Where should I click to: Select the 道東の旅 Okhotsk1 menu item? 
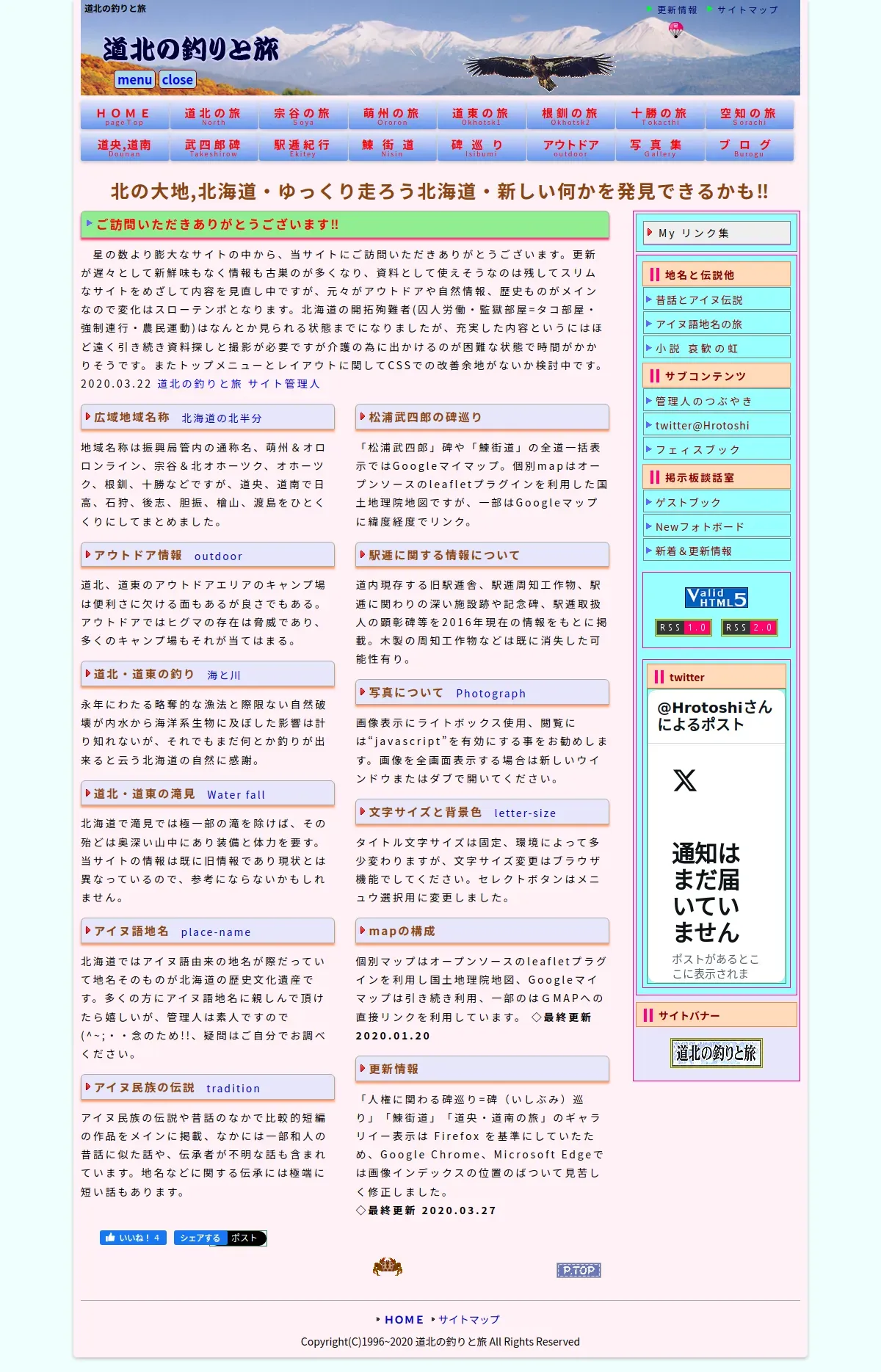(x=482, y=116)
